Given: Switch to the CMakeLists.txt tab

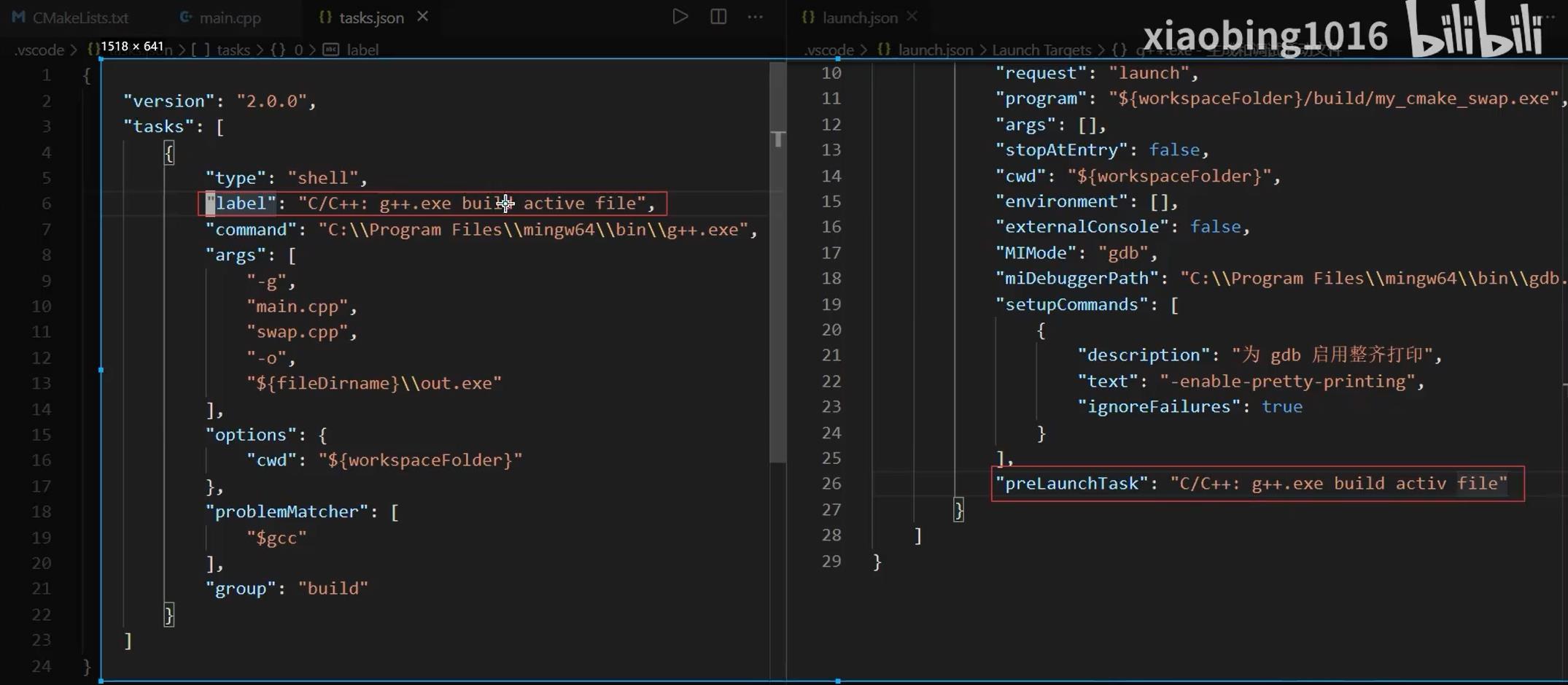Looking at the screenshot, I should 71,18.
